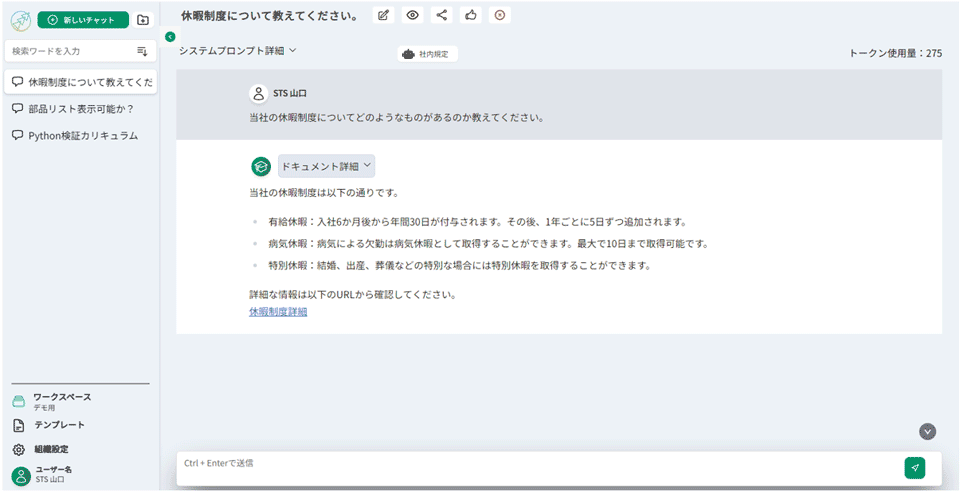This screenshot has width=960, height=492.
Task: Click the share icon in chat header
Action: click(442, 15)
